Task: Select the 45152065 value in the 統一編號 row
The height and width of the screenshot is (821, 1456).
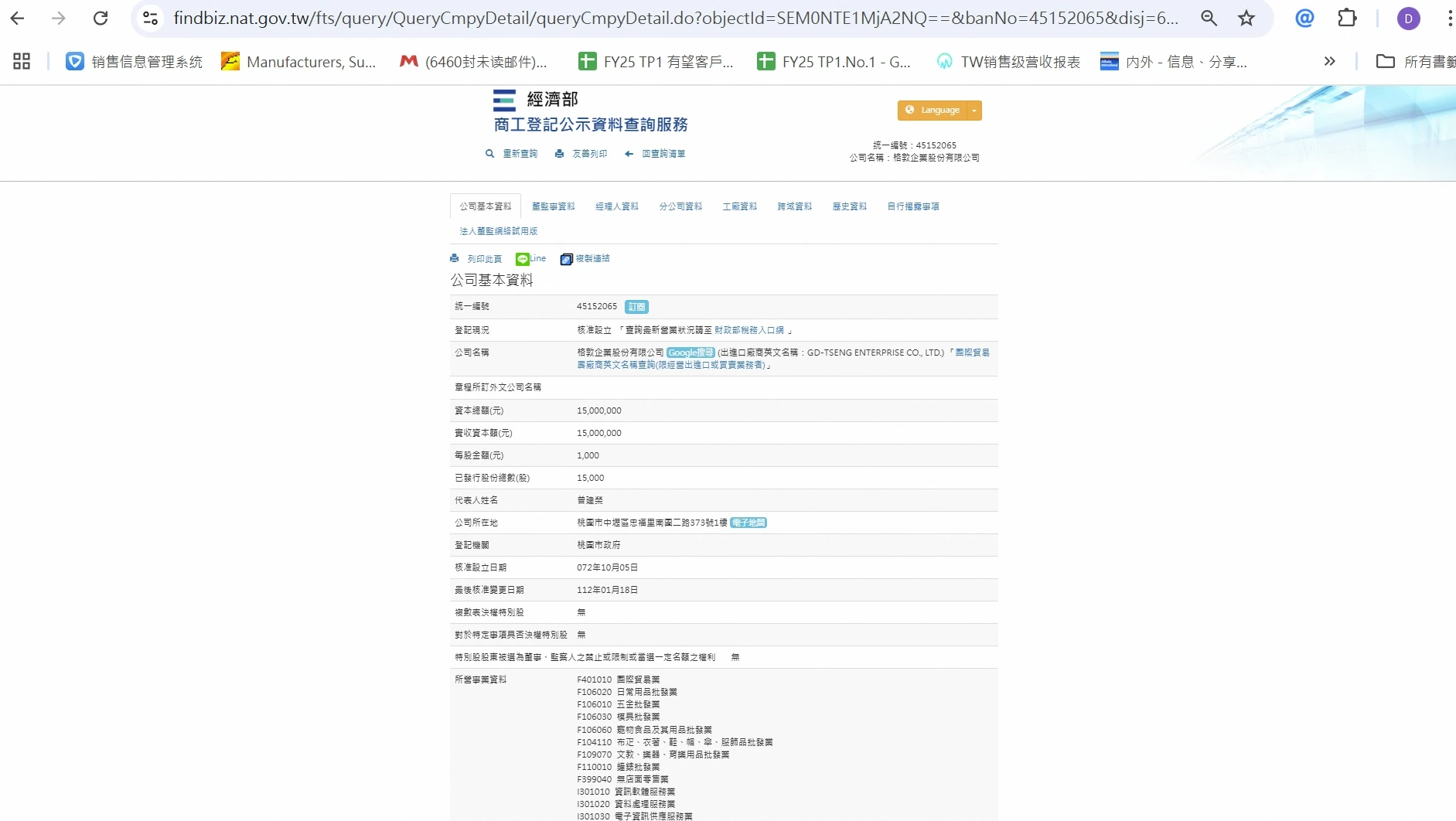Action: pyautogui.click(x=597, y=307)
